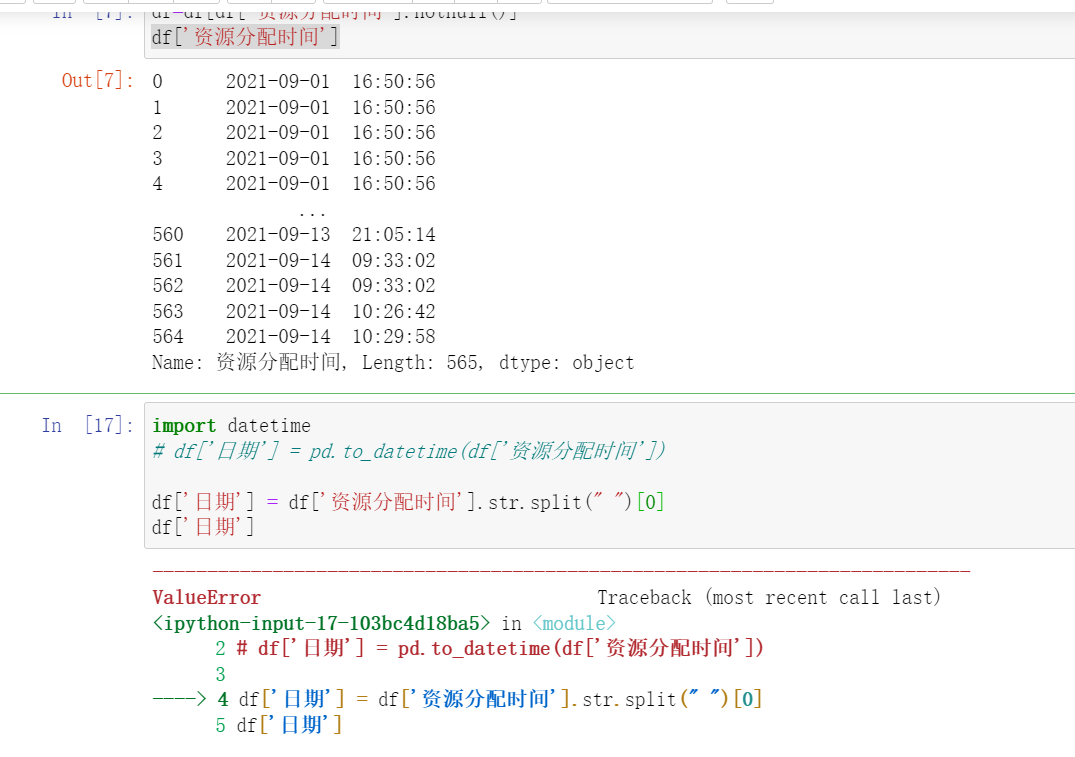Click the In [17] cell prompt

87,425
